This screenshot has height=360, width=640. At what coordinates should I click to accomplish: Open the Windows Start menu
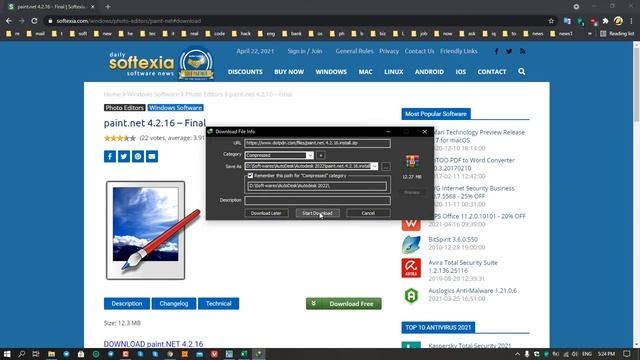pyautogui.click(x=7, y=354)
